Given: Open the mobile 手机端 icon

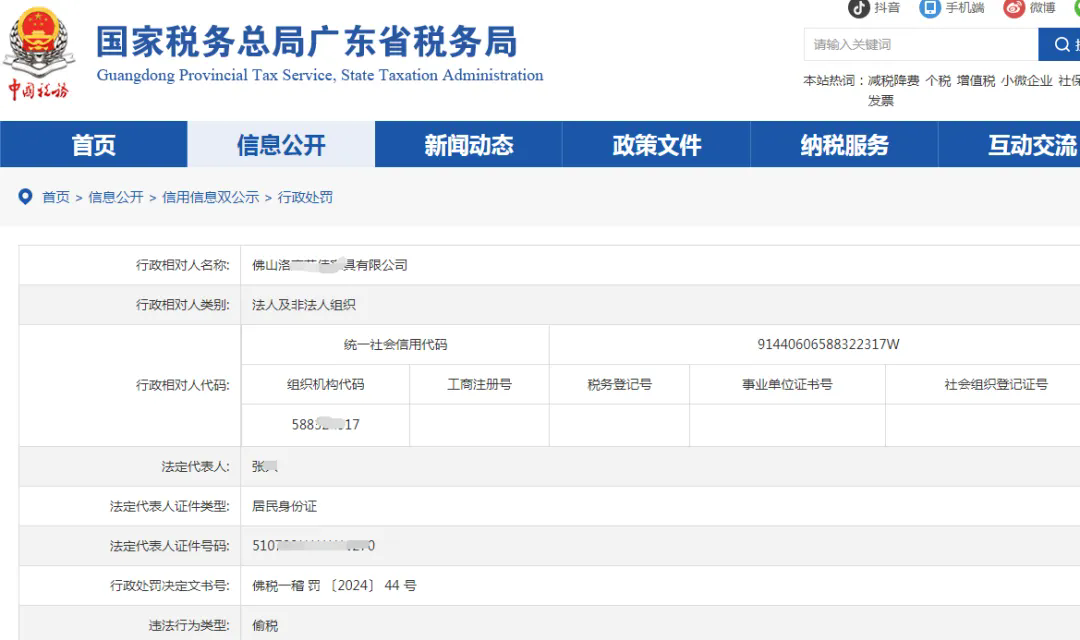Looking at the screenshot, I should tap(929, 9).
